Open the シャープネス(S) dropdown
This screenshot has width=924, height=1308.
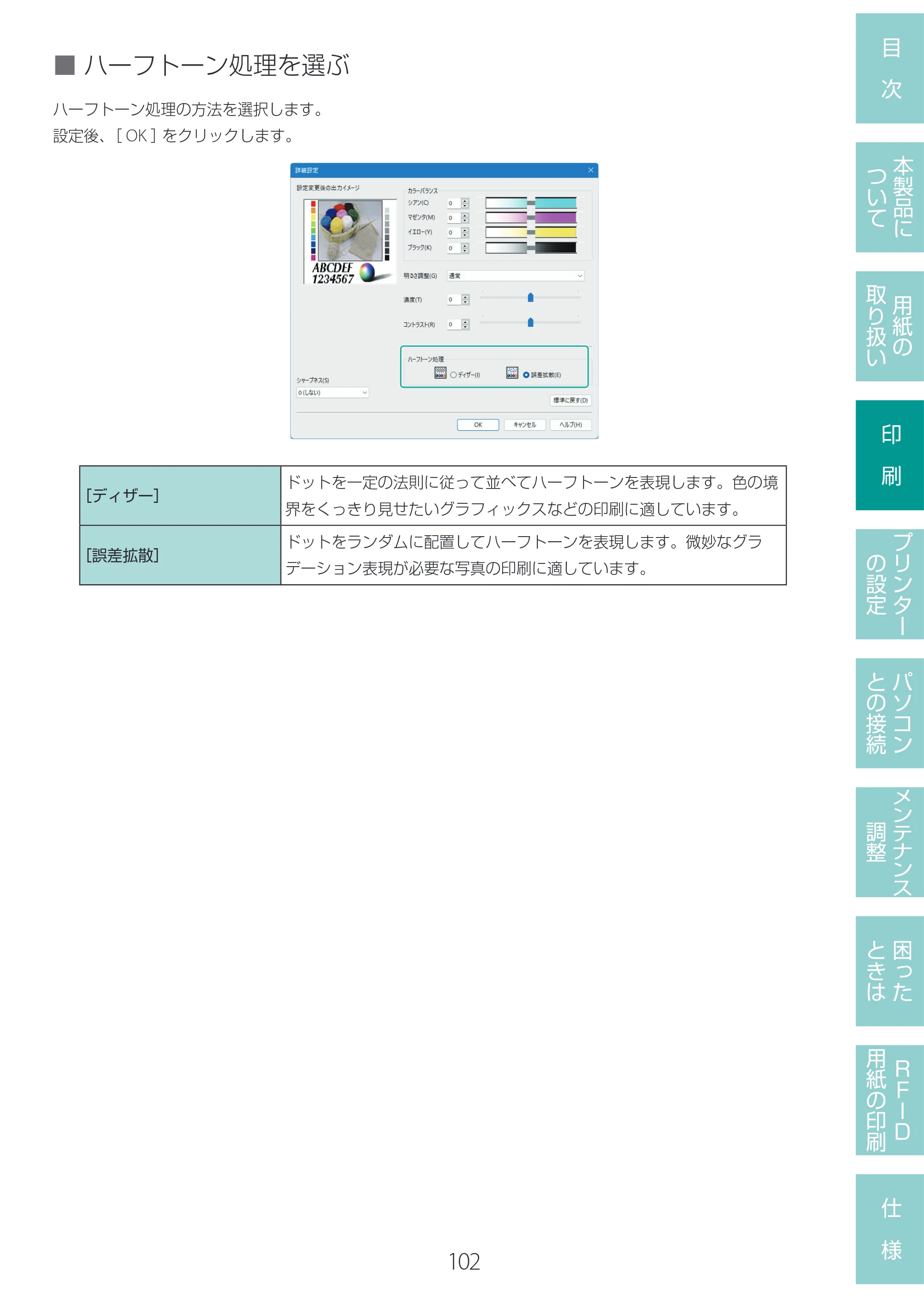pyautogui.click(x=333, y=392)
